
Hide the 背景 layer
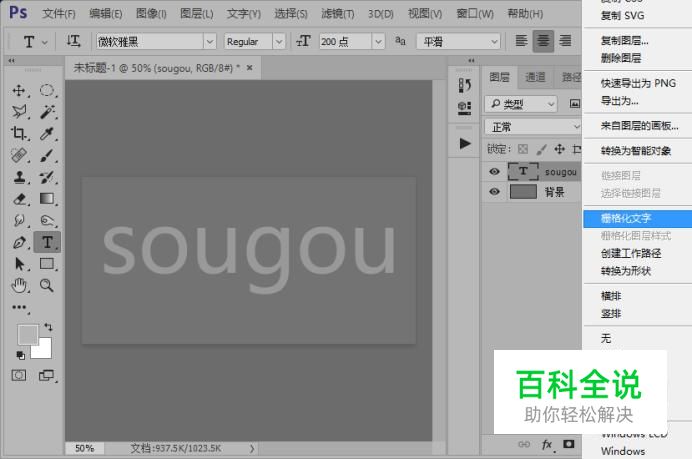(x=494, y=192)
